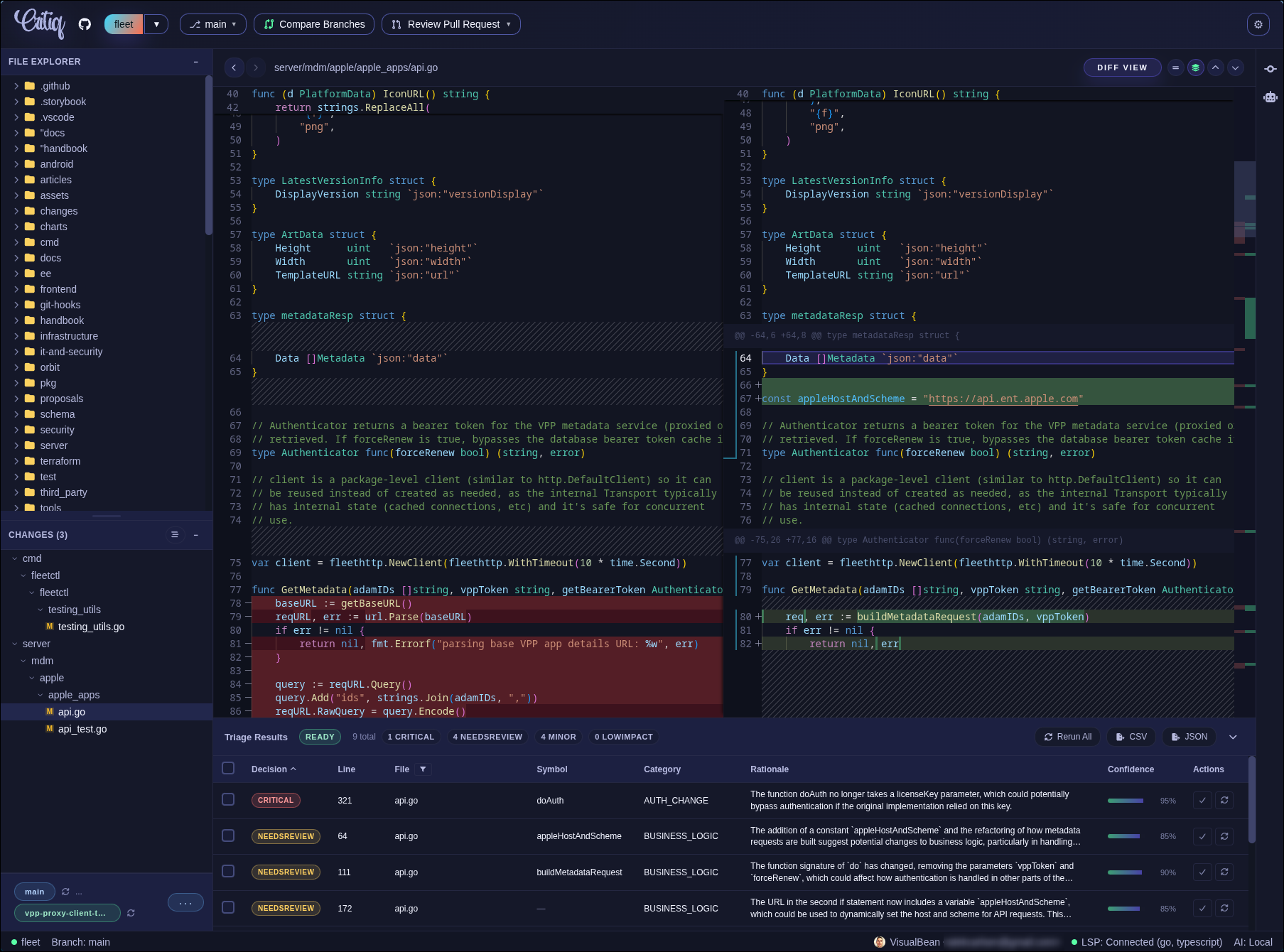
Task: Open the main branch dropdown
Action: 212,24
